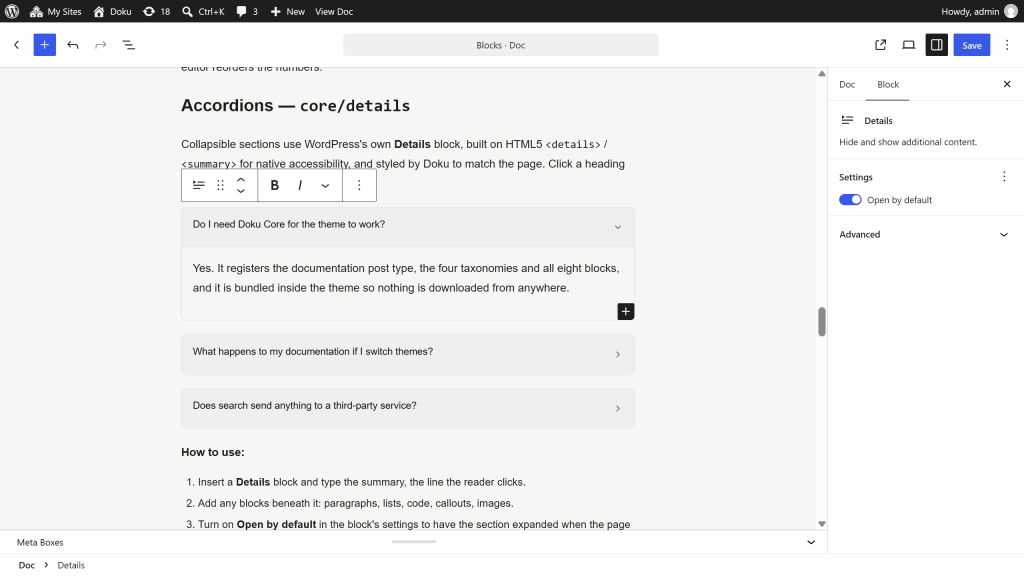Expand the Advanced panel
Viewport: 1024px width, 576px height.
(x=925, y=234)
